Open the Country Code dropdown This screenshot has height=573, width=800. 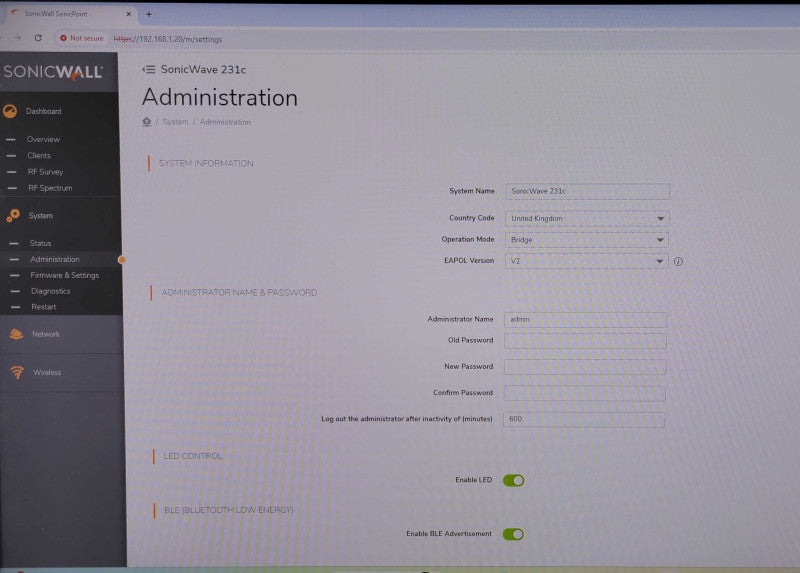point(587,218)
